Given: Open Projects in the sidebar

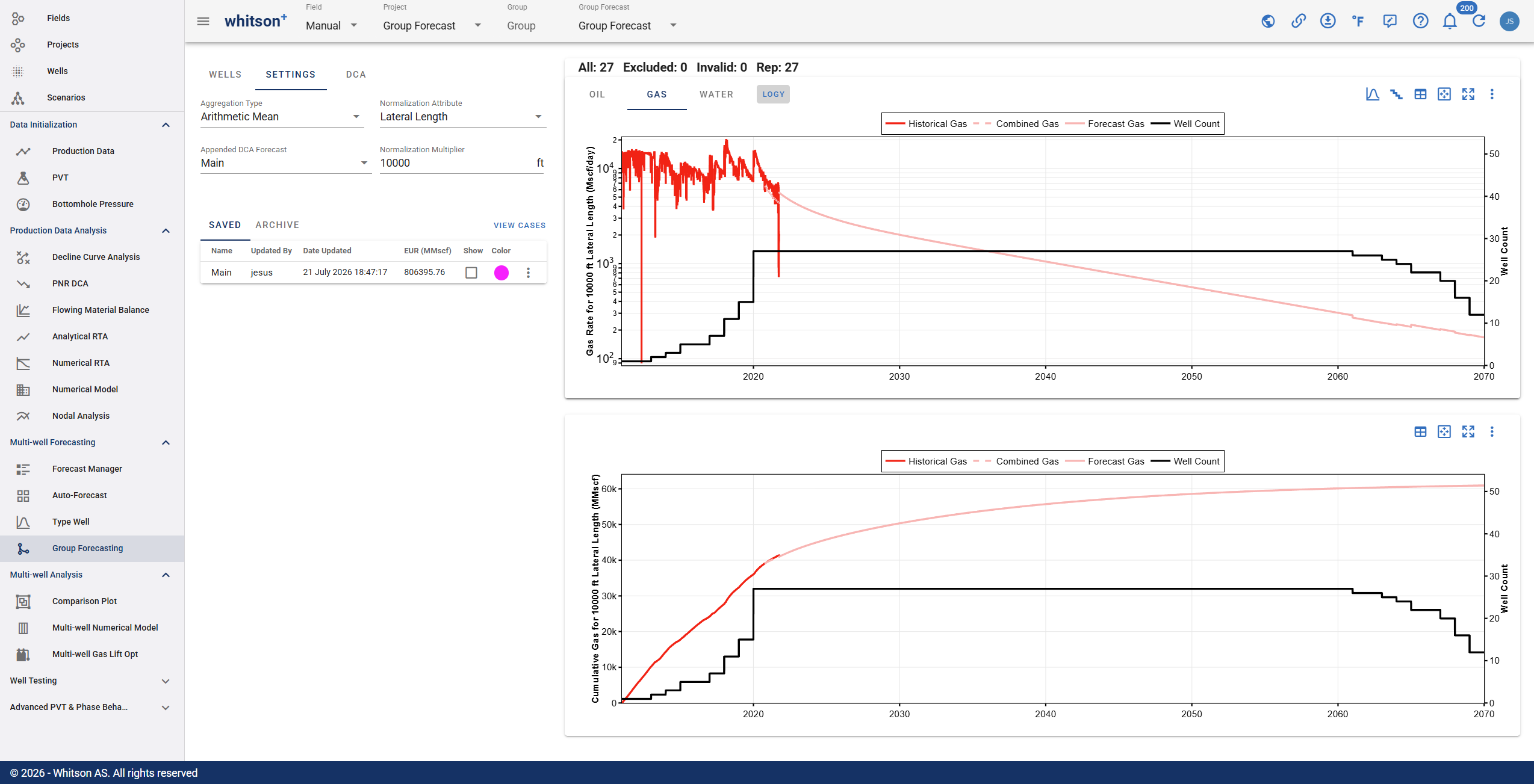Looking at the screenshot, I should click(x=63, y=45).
